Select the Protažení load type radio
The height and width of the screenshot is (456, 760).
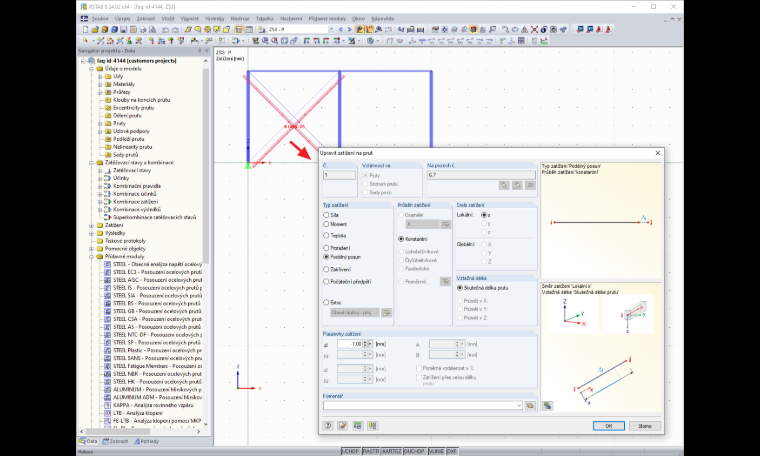click(x=326, y=248)
